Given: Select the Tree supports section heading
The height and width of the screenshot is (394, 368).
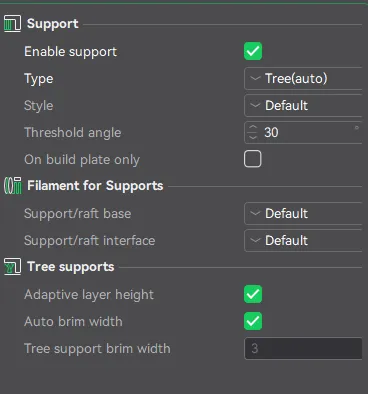Looking at the screenshot, I should point(71,267).
